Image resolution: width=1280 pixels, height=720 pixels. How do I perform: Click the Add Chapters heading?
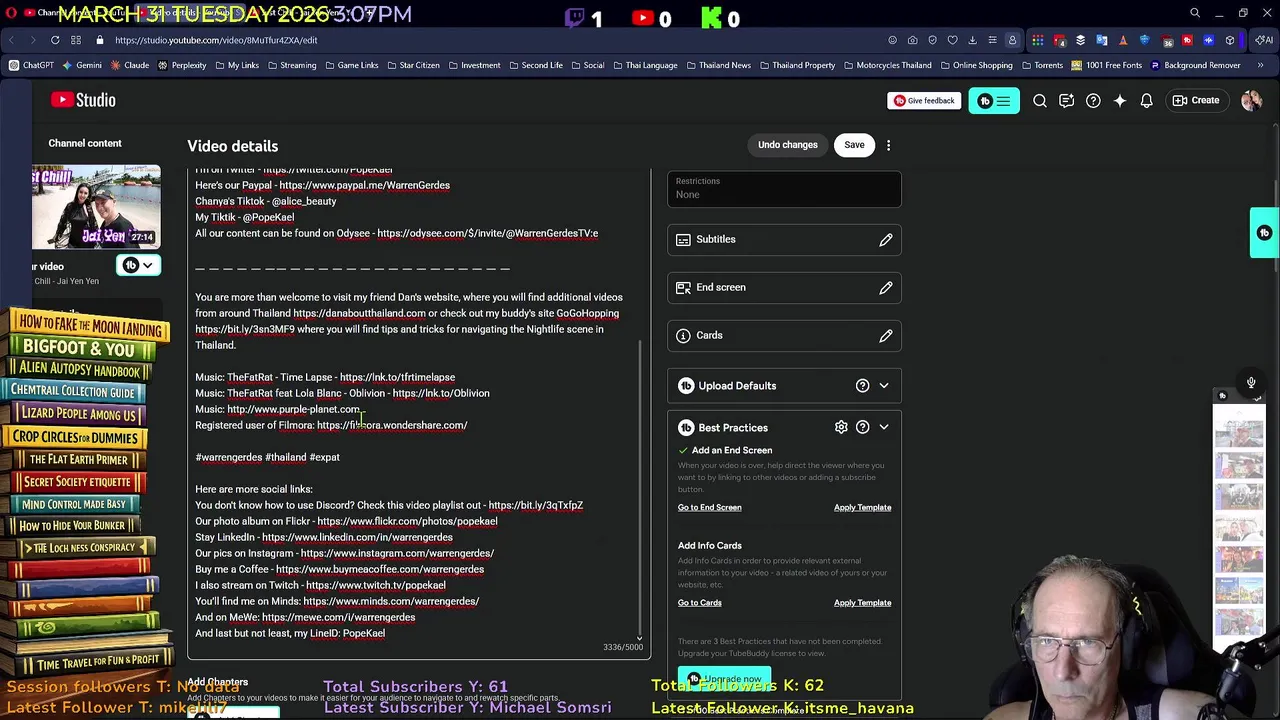tap(217, 682)
